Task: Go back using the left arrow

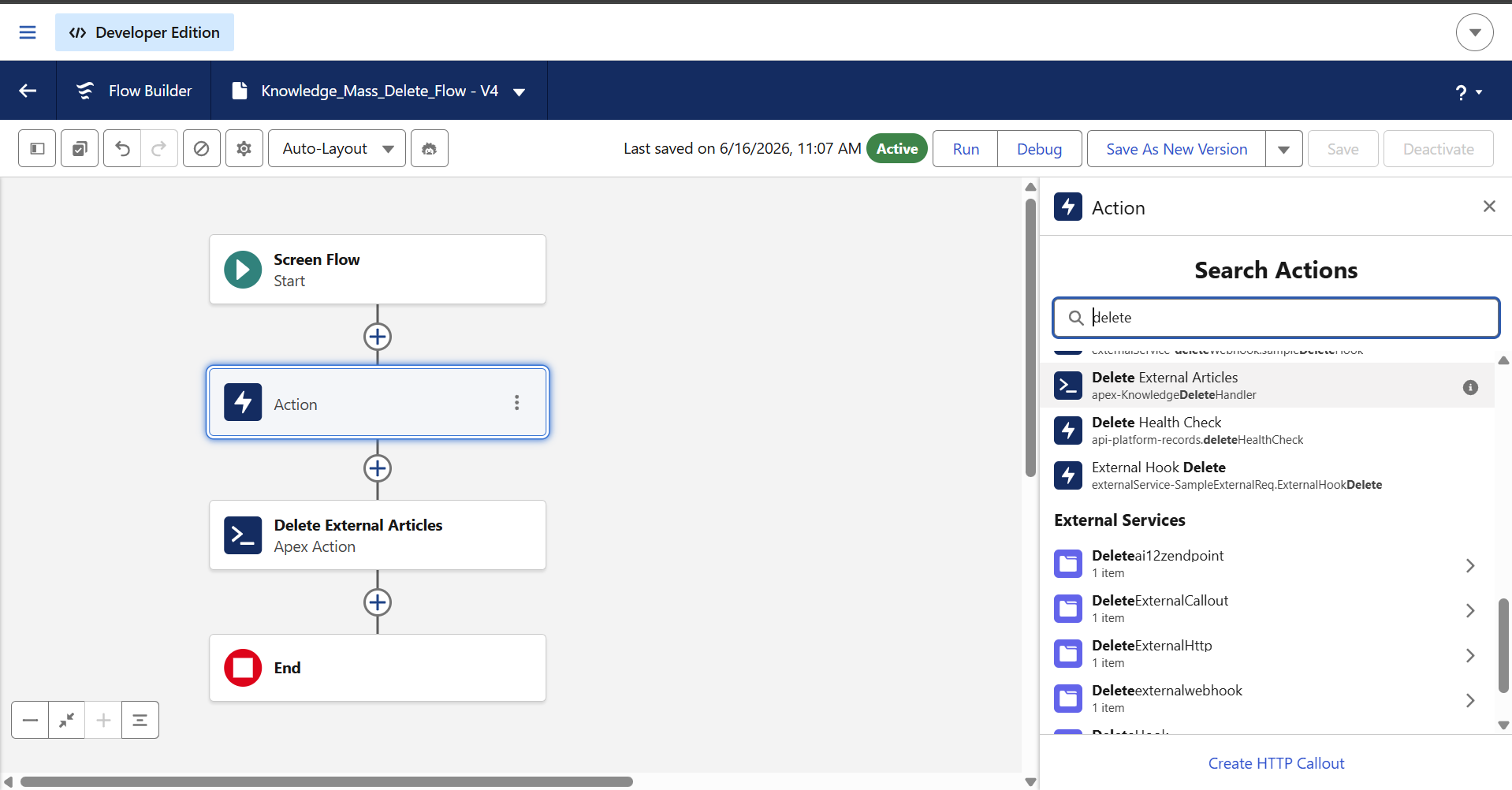Action: click(x=28, y=91)
